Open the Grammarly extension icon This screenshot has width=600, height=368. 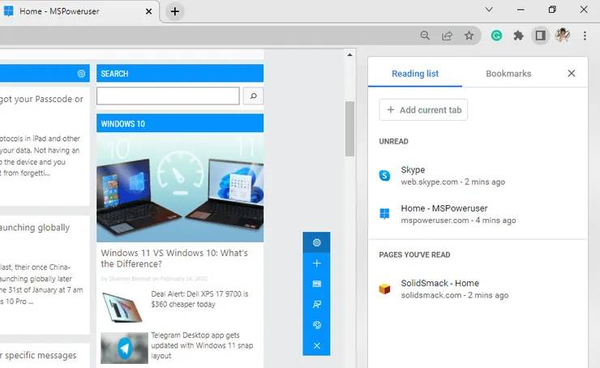496,36
